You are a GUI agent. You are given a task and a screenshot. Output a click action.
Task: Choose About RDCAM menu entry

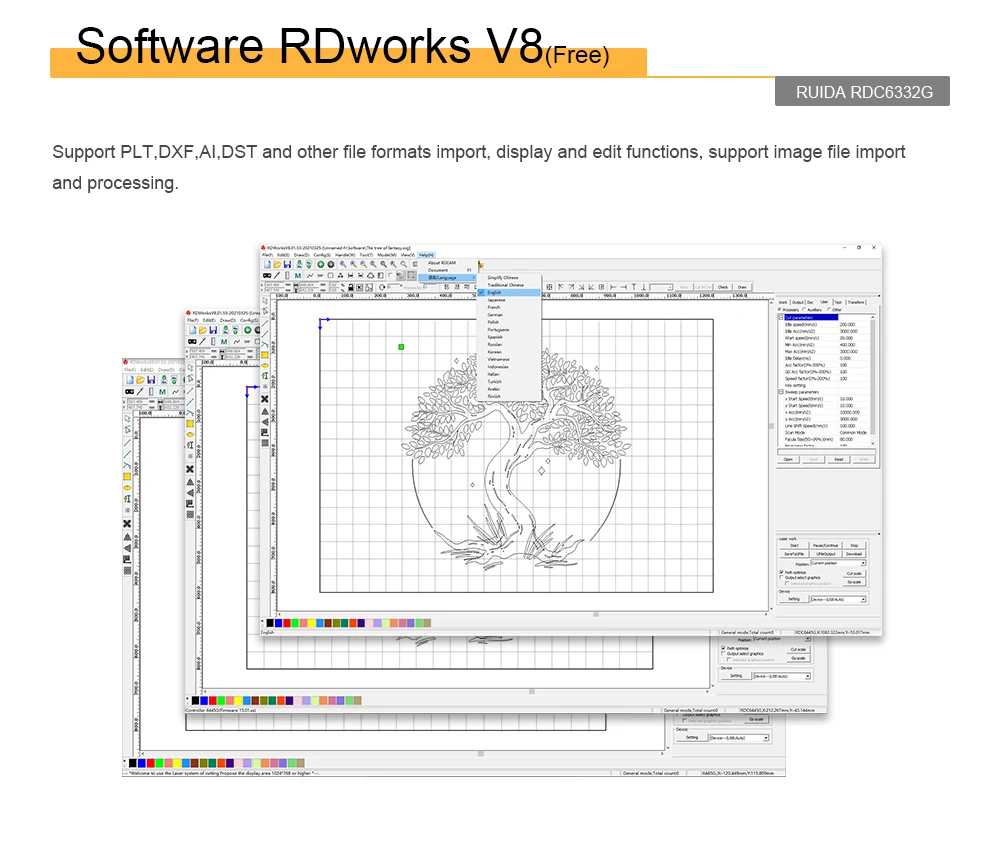[x=442, y=263]
